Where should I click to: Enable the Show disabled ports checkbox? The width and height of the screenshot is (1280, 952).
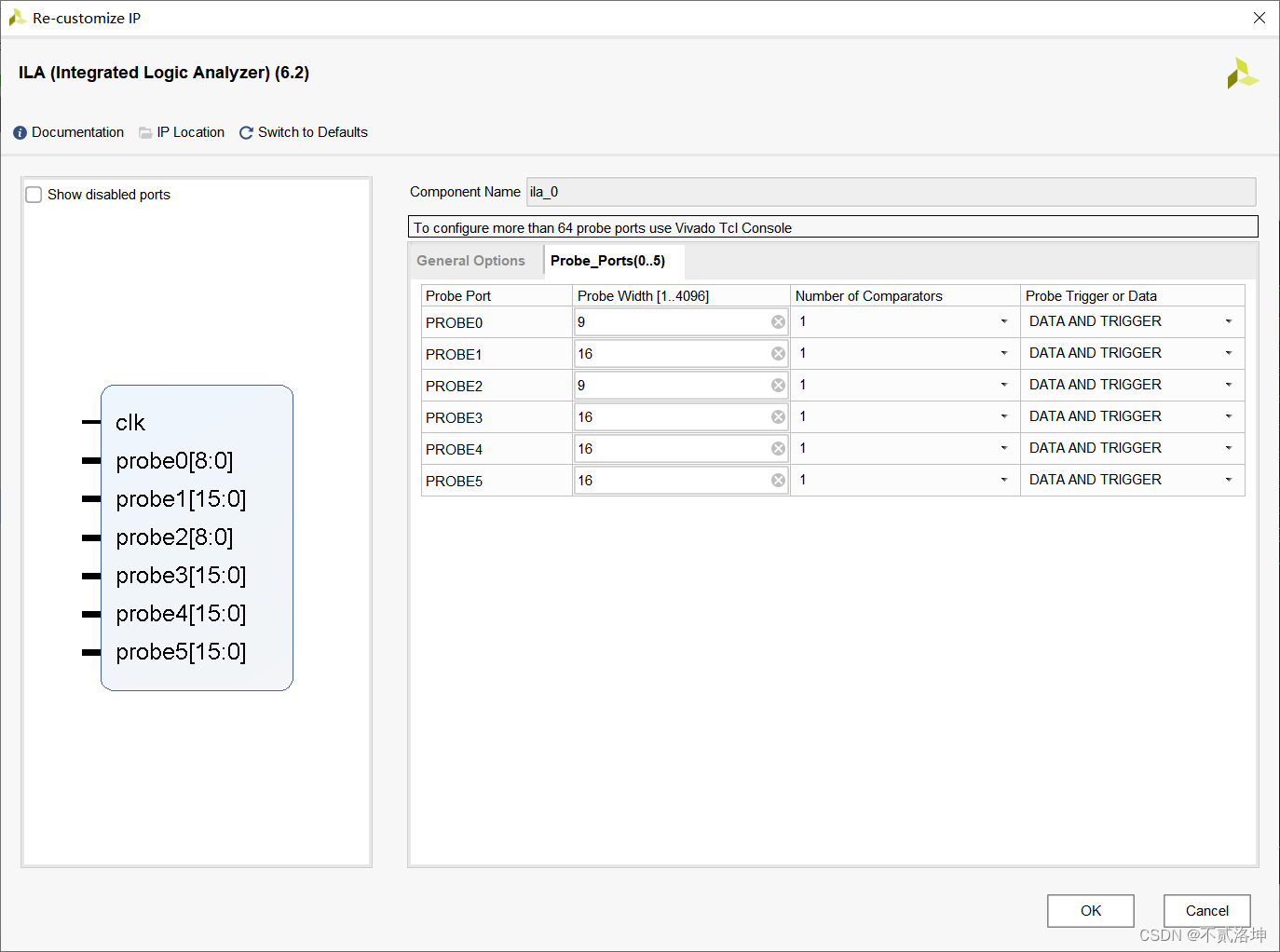click(34, 195)
